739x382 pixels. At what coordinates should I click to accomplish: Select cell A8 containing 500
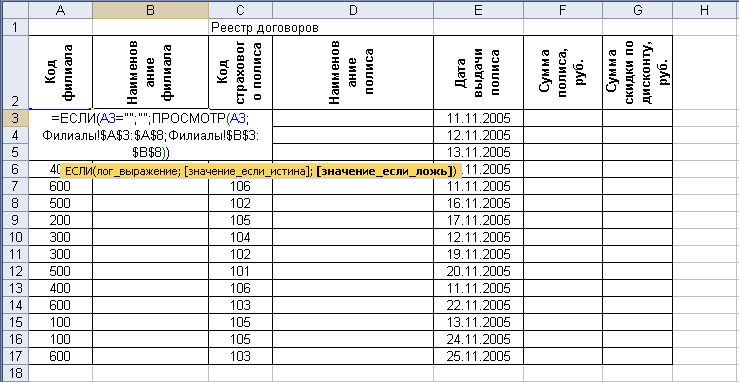point(60,203)
